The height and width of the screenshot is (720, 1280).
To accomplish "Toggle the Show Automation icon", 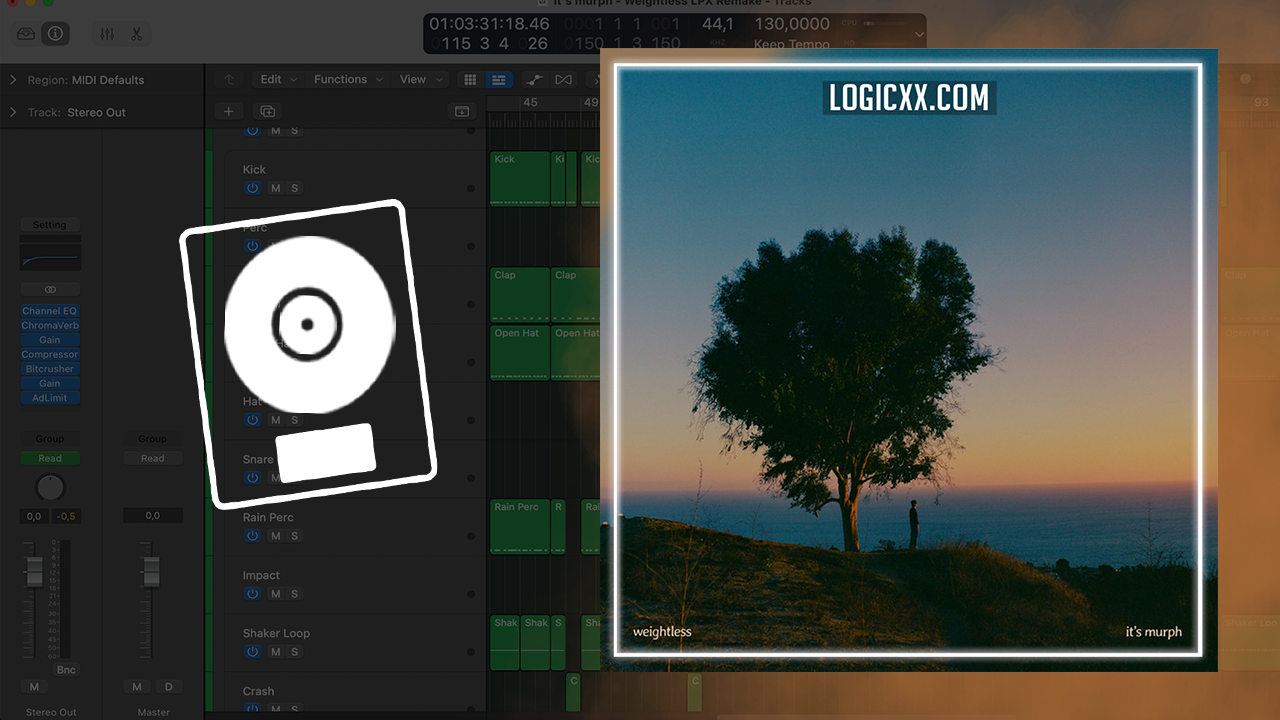I will point(536,80).
